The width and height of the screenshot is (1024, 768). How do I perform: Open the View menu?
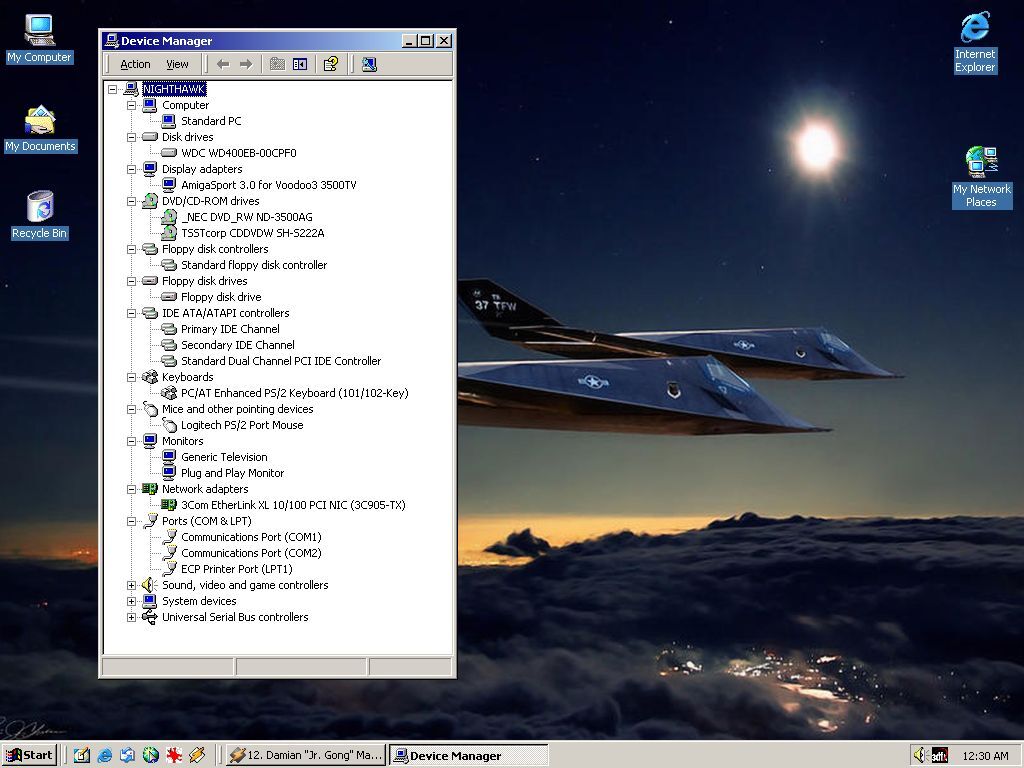177,64
